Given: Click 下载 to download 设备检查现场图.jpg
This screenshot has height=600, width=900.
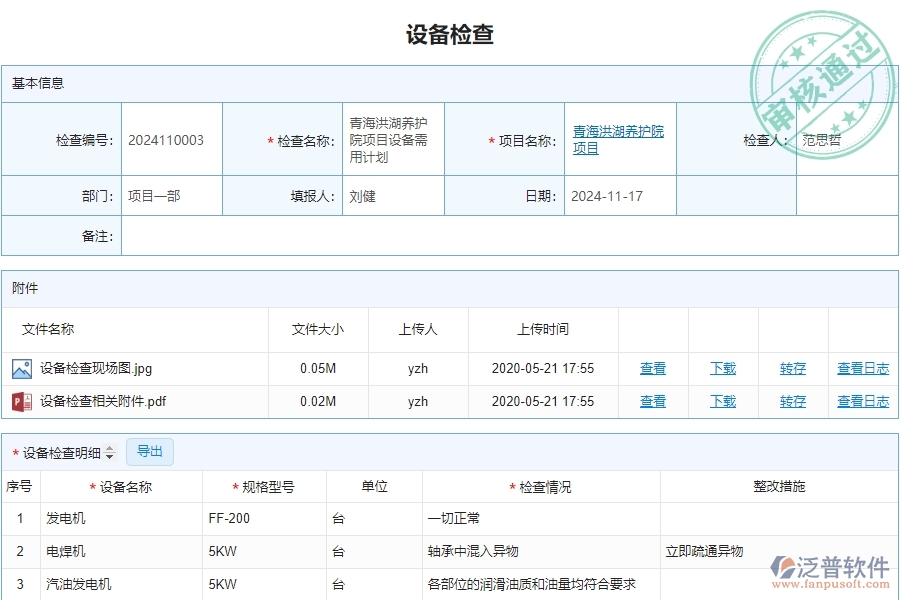Looking at the screenshot, I should point(722,368).
